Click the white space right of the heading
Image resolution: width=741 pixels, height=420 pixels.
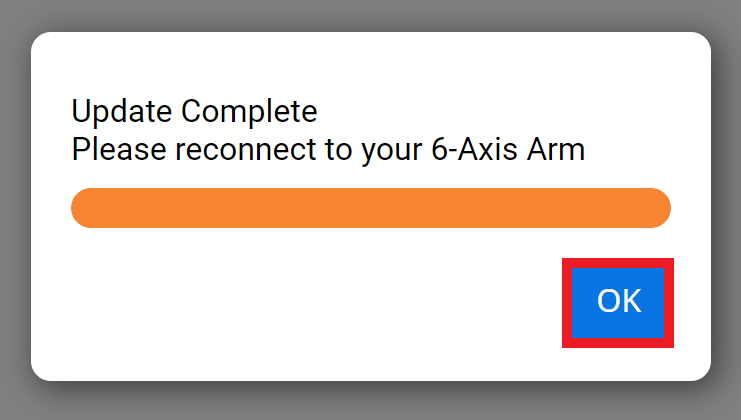click(500, 109)
